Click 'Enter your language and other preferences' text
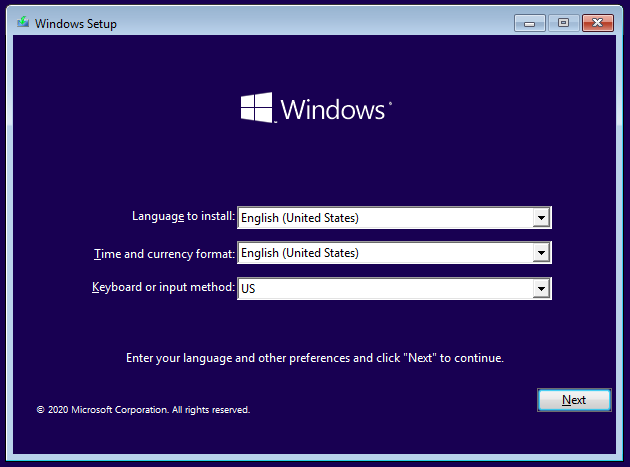 315,358
